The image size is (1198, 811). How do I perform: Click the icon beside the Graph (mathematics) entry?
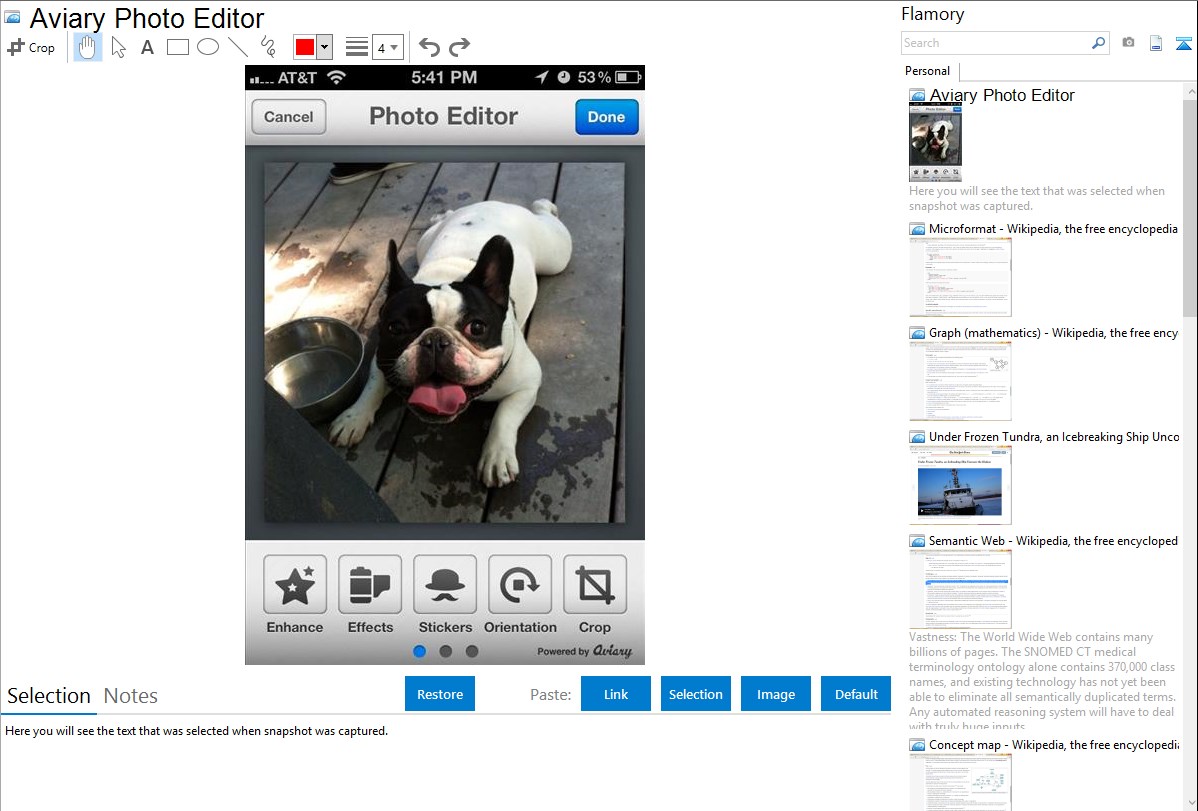tap(918, 333)
